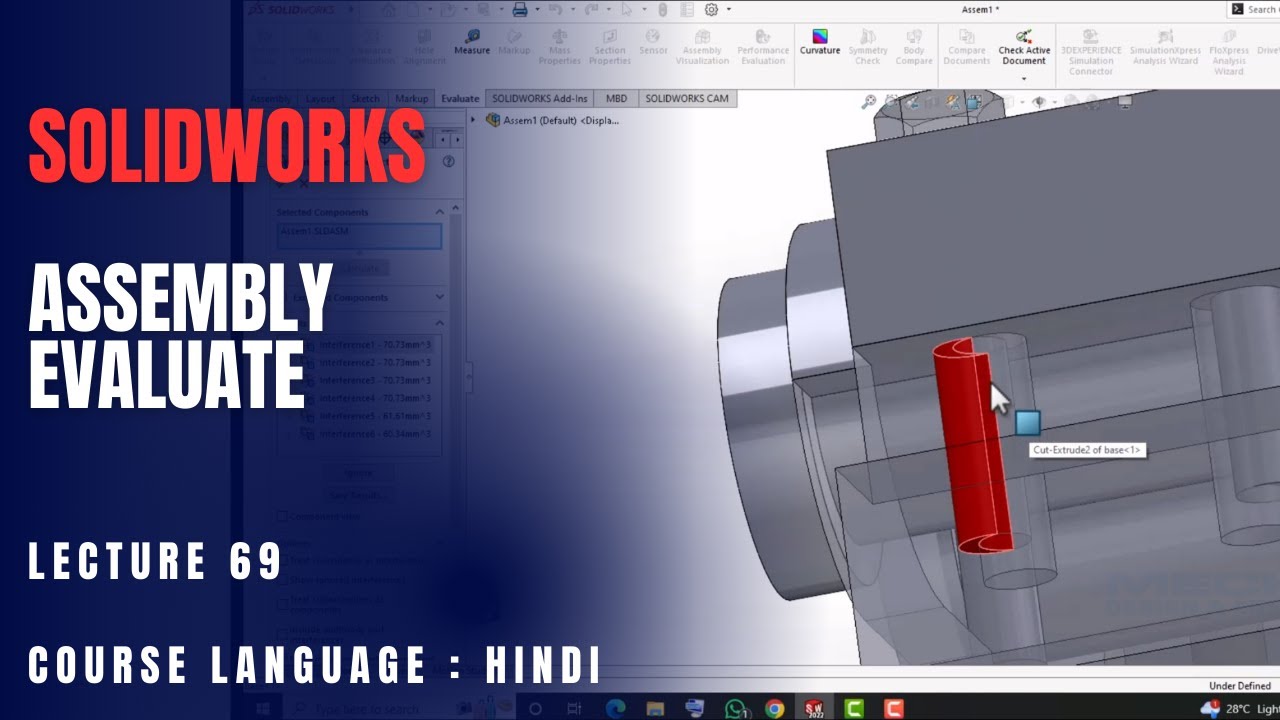
Task: Open Mass Properties
Action: (x=560, y=48)
